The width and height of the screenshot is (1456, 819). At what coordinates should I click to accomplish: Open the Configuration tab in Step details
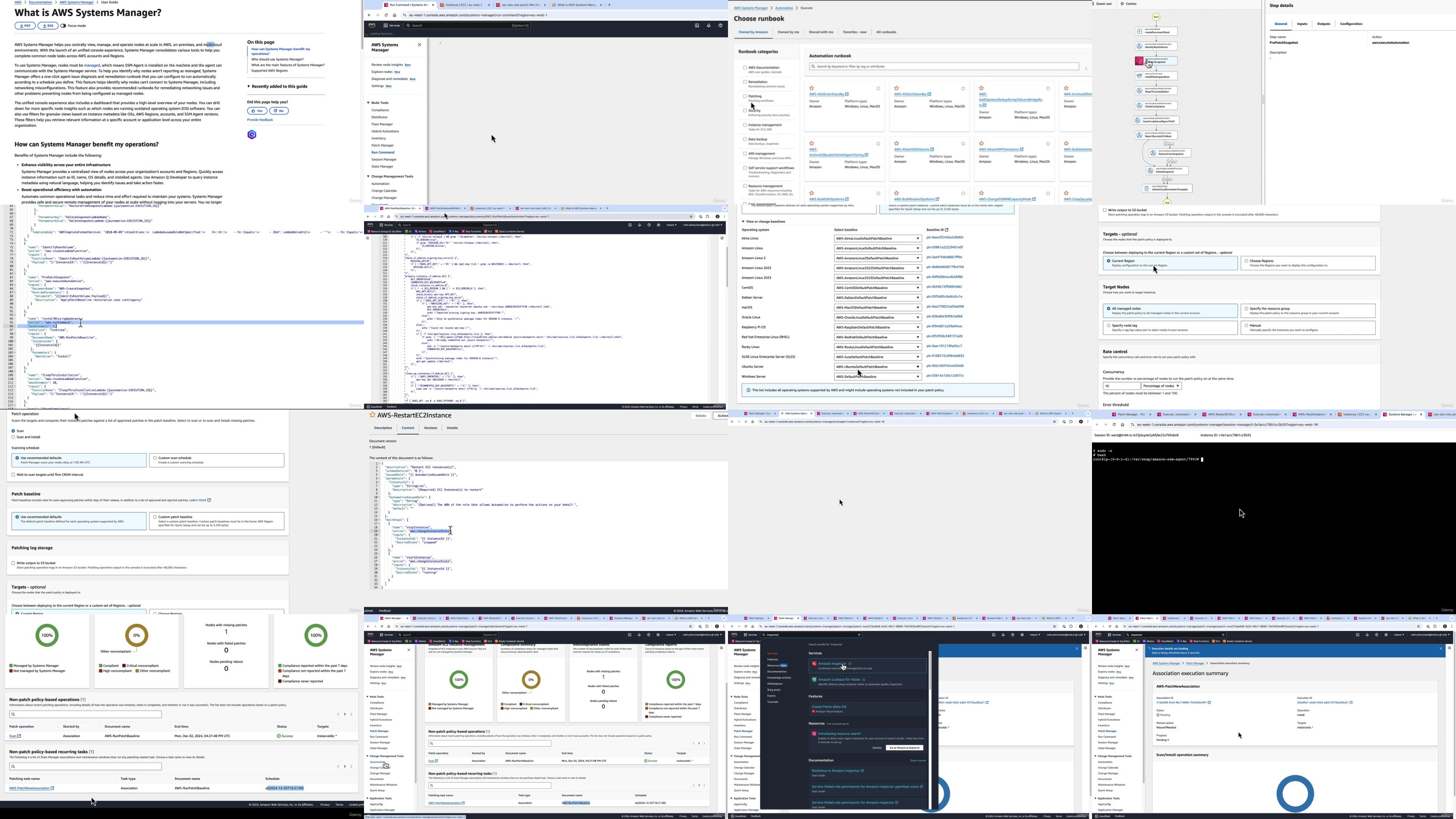pos(1351,24)
